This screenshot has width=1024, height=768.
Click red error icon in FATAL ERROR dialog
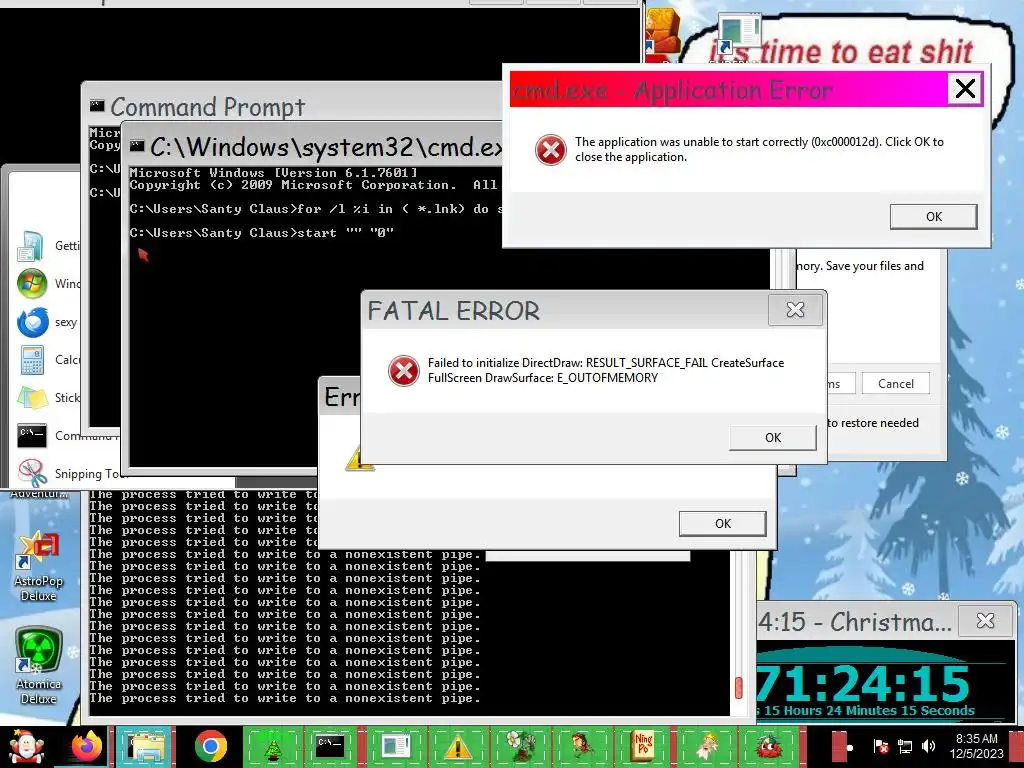pos(404,371)
